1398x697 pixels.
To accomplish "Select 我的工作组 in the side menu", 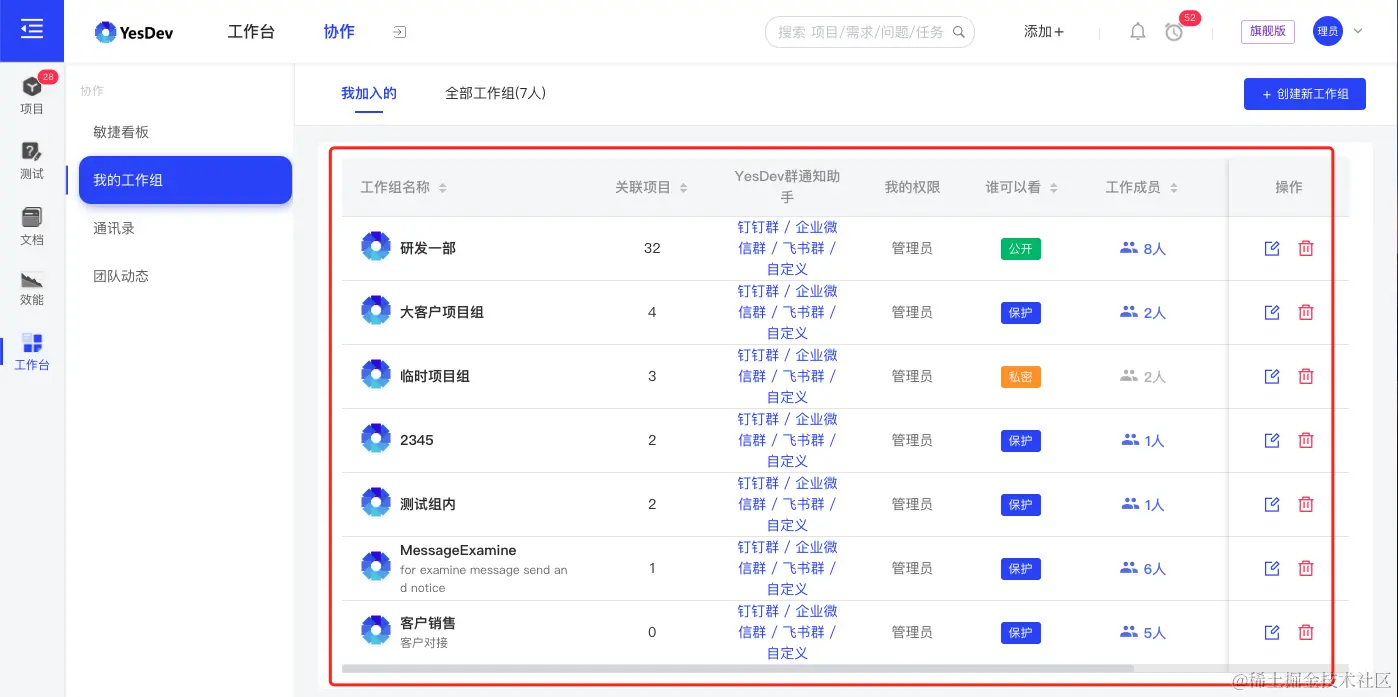I will click(185, 180).
